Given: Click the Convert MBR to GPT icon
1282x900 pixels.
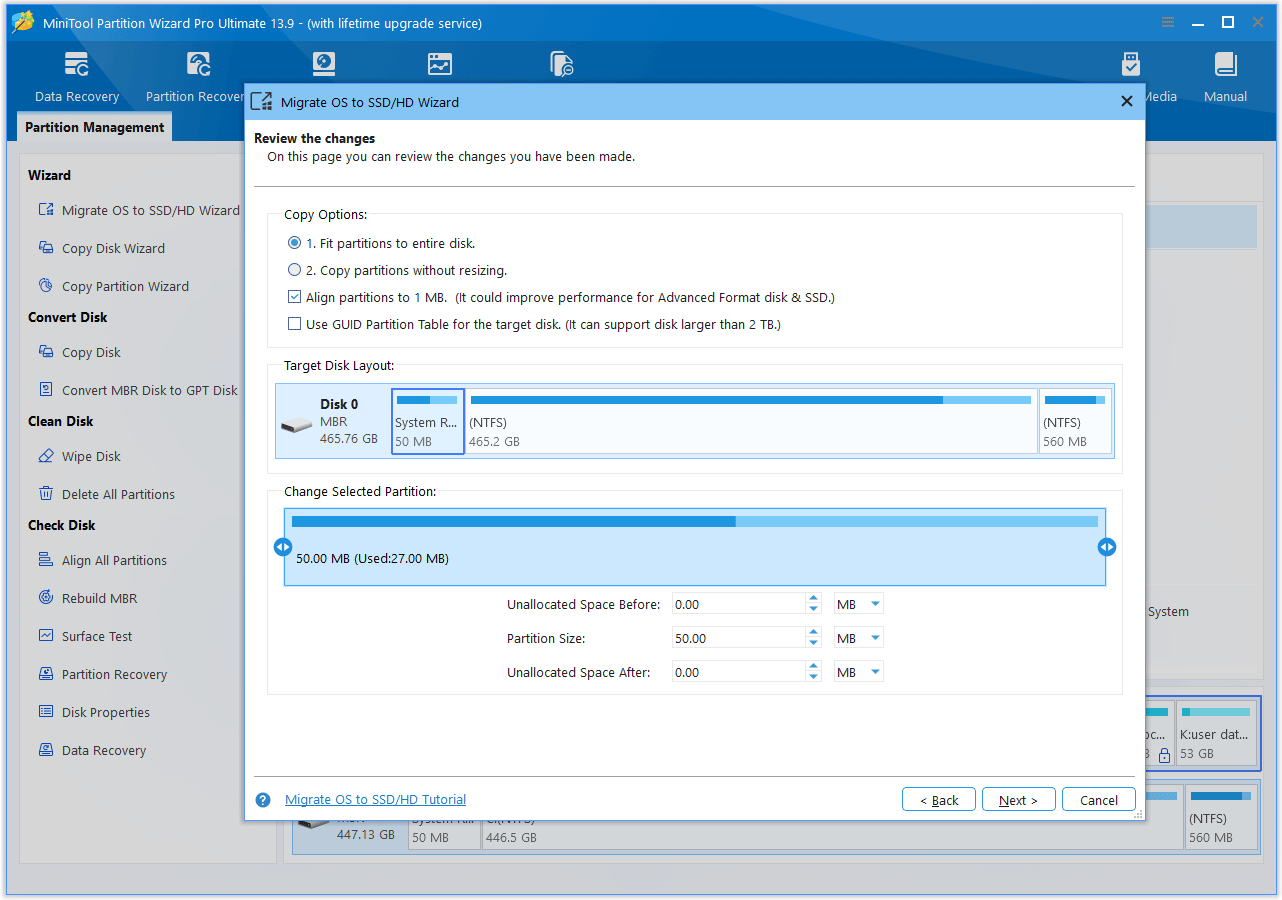Looking at the screenshot, I should pos(46,390).
